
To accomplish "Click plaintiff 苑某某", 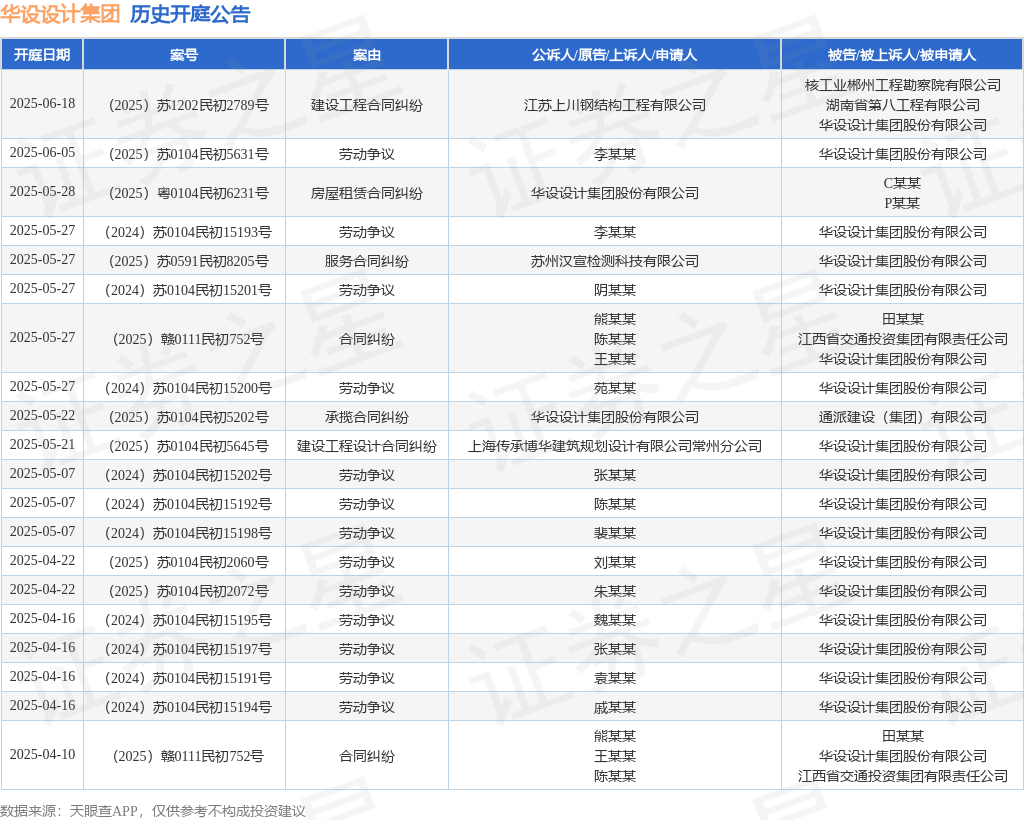I will click(615, 388).
